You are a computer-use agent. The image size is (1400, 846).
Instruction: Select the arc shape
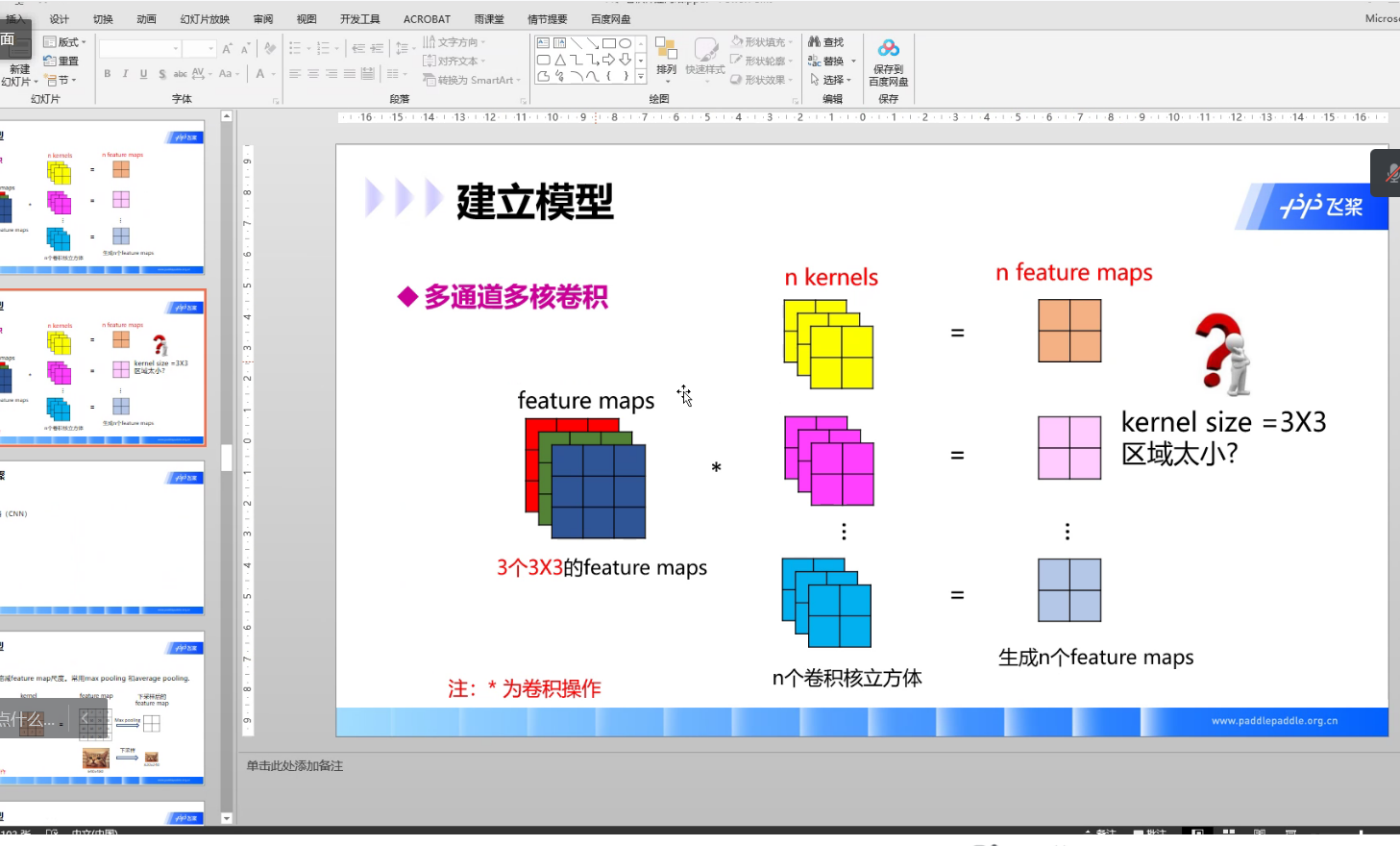[x=577, y=76]
